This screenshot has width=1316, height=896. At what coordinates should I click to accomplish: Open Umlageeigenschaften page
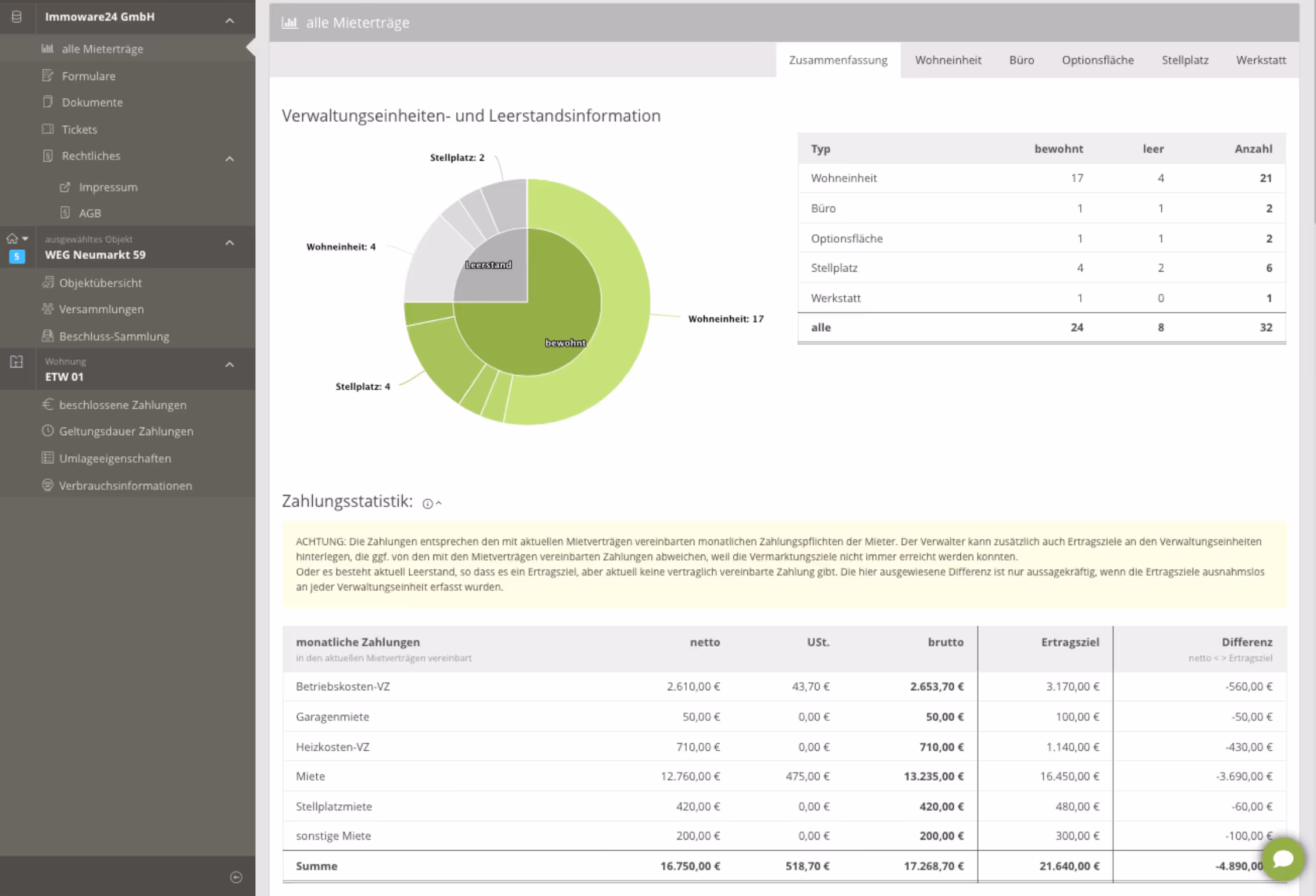(x=115, y=458)
